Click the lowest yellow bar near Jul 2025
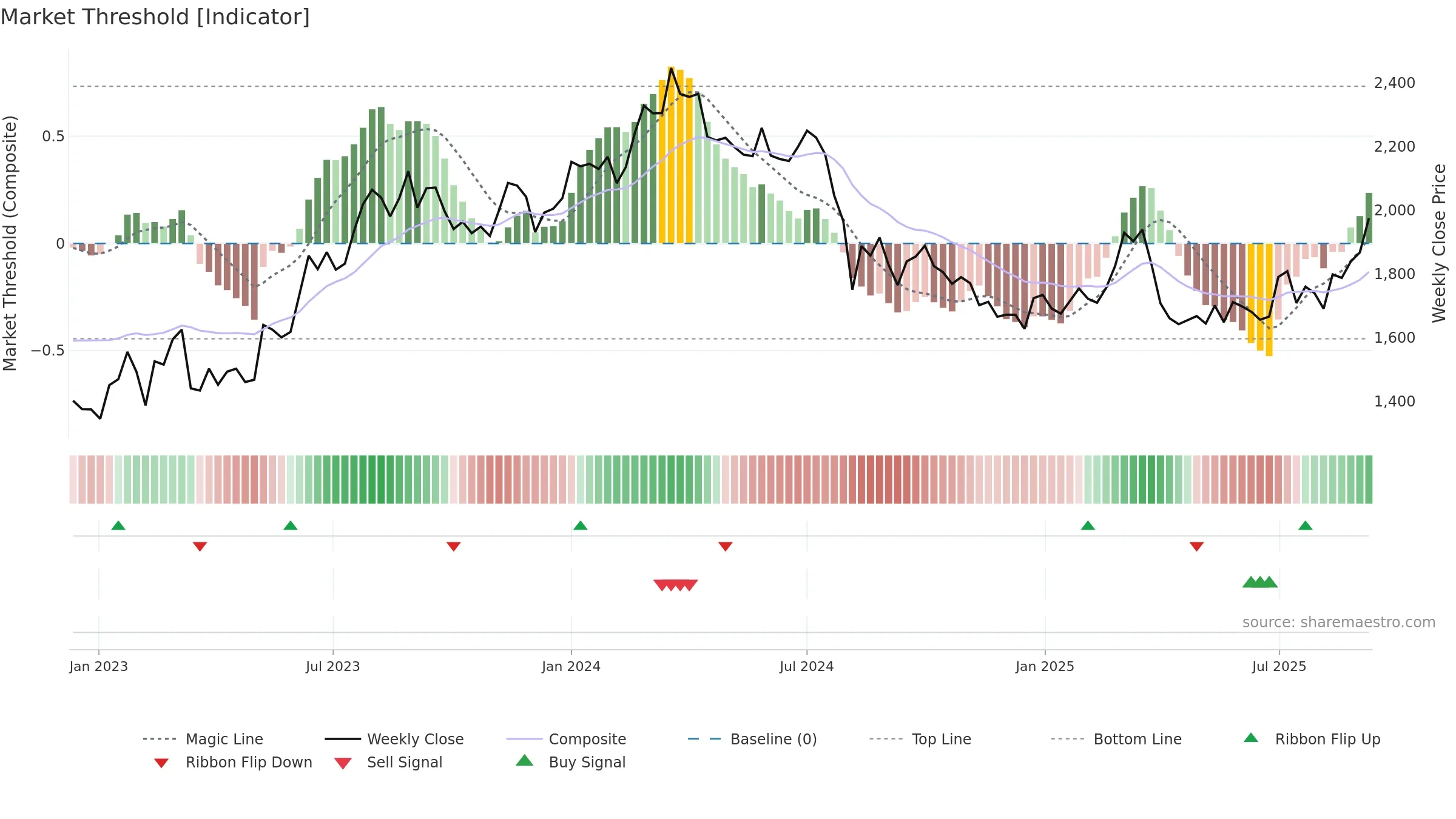The width and height of the screenshot is (1456, 819). pyautogui.click(x=1269, y=300)
